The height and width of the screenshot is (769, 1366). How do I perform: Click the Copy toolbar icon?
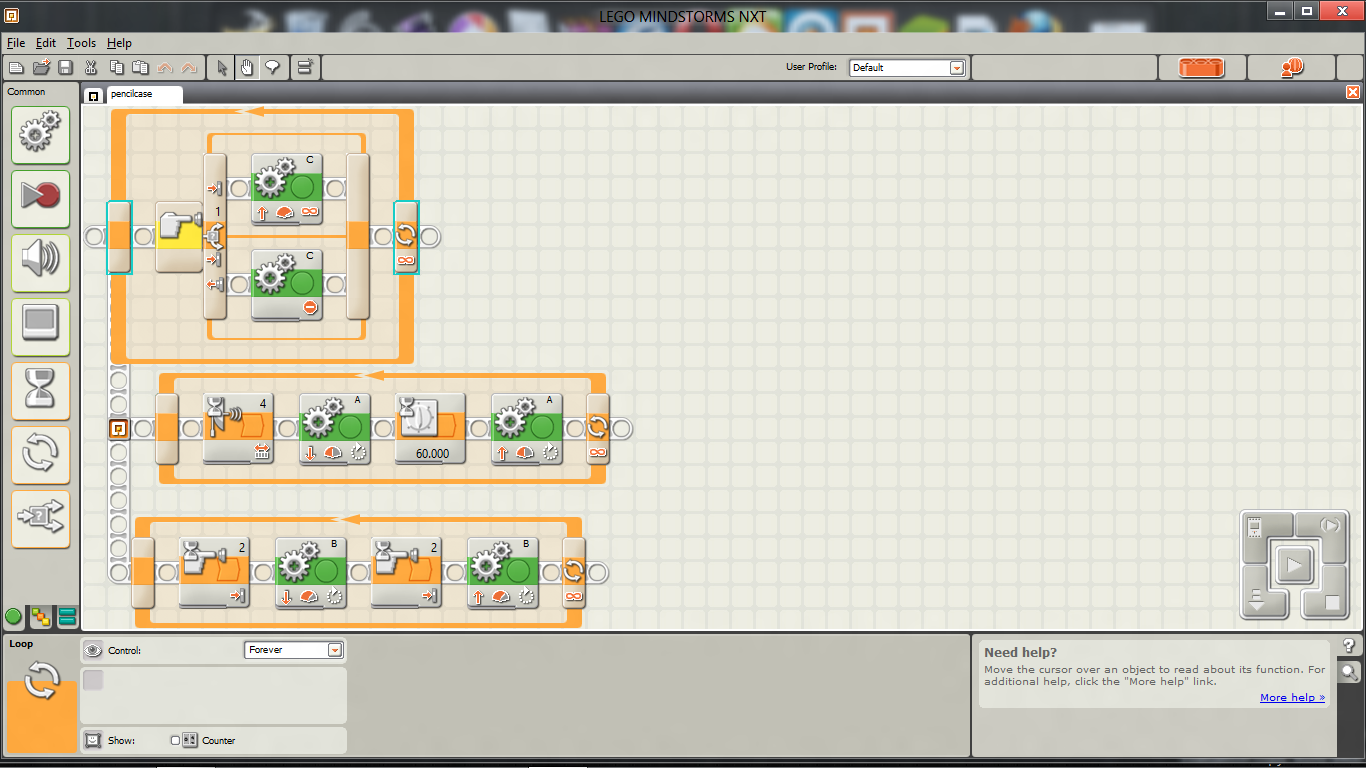coord(116,68)
